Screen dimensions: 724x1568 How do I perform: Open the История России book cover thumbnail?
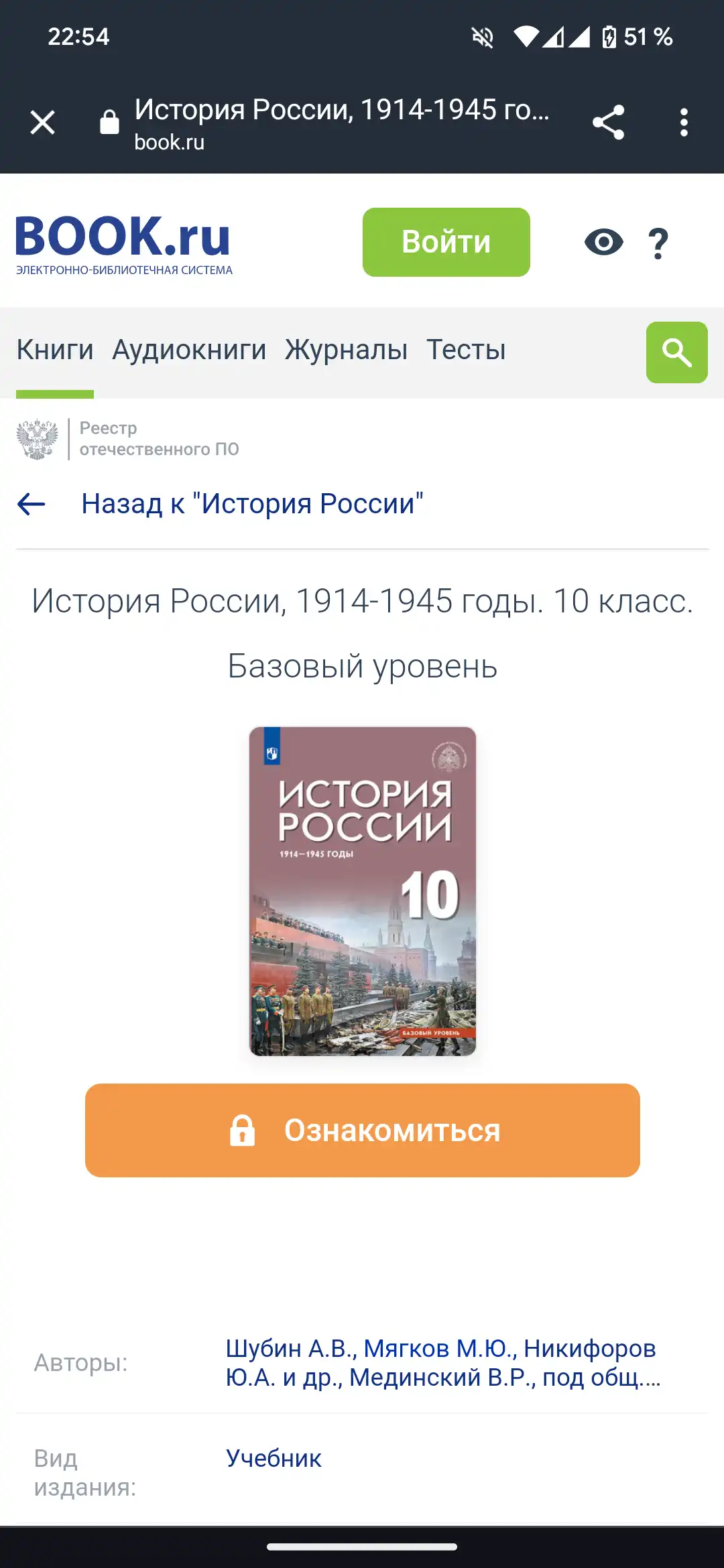click(x=363, y=891)
